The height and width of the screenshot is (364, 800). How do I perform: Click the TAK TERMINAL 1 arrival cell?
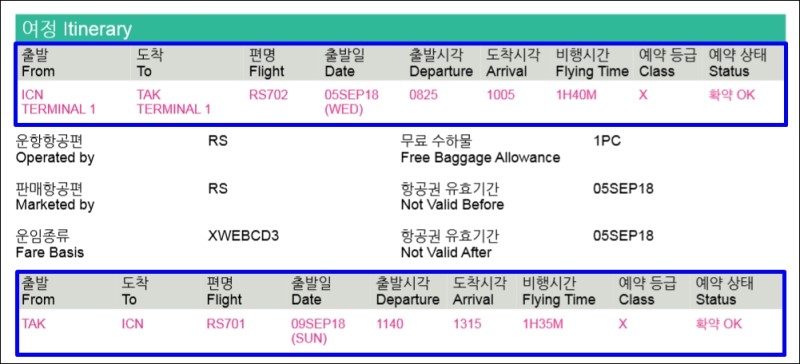(173, 102)
